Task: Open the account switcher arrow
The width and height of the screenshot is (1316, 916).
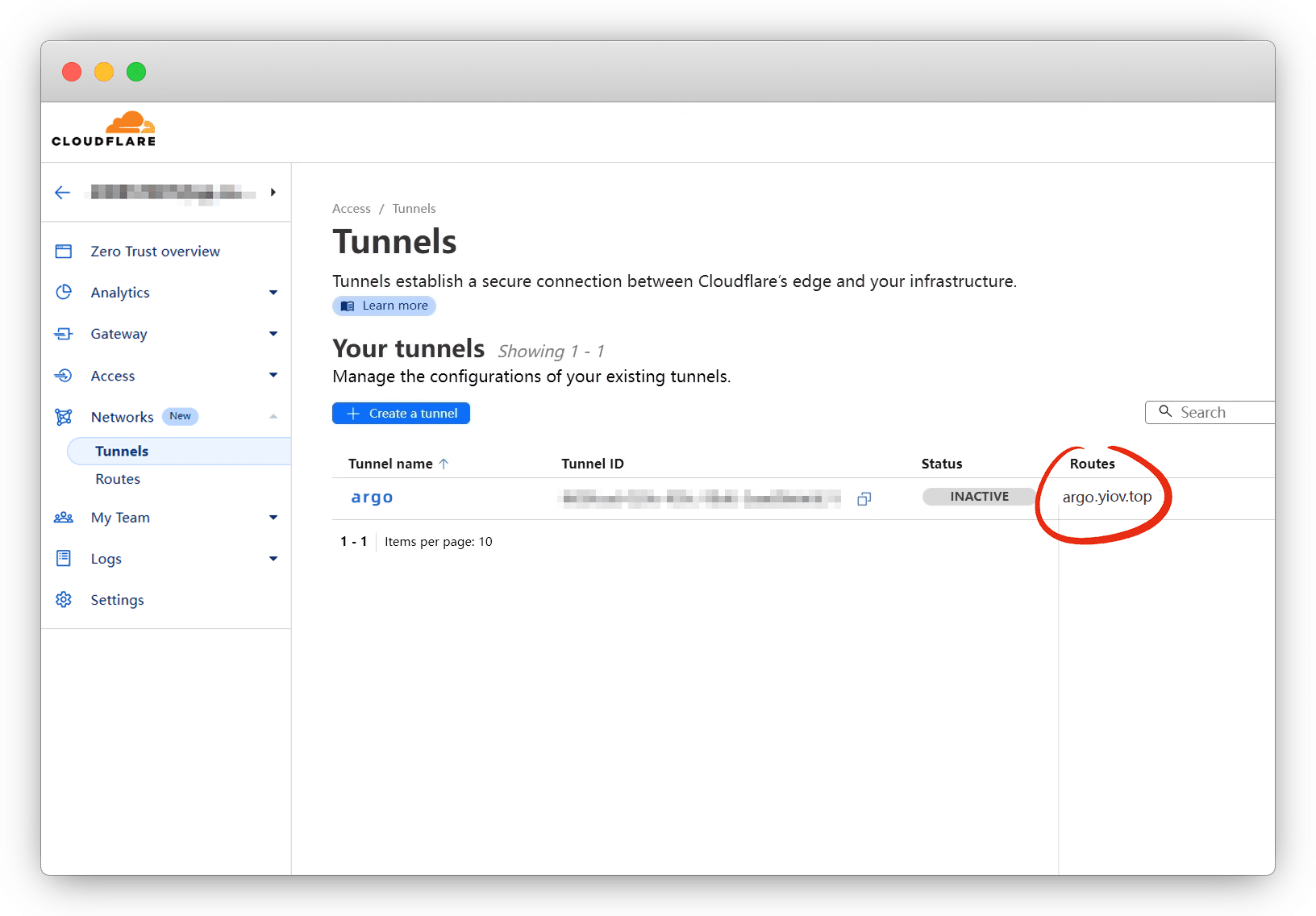Action: coord(273,193)
